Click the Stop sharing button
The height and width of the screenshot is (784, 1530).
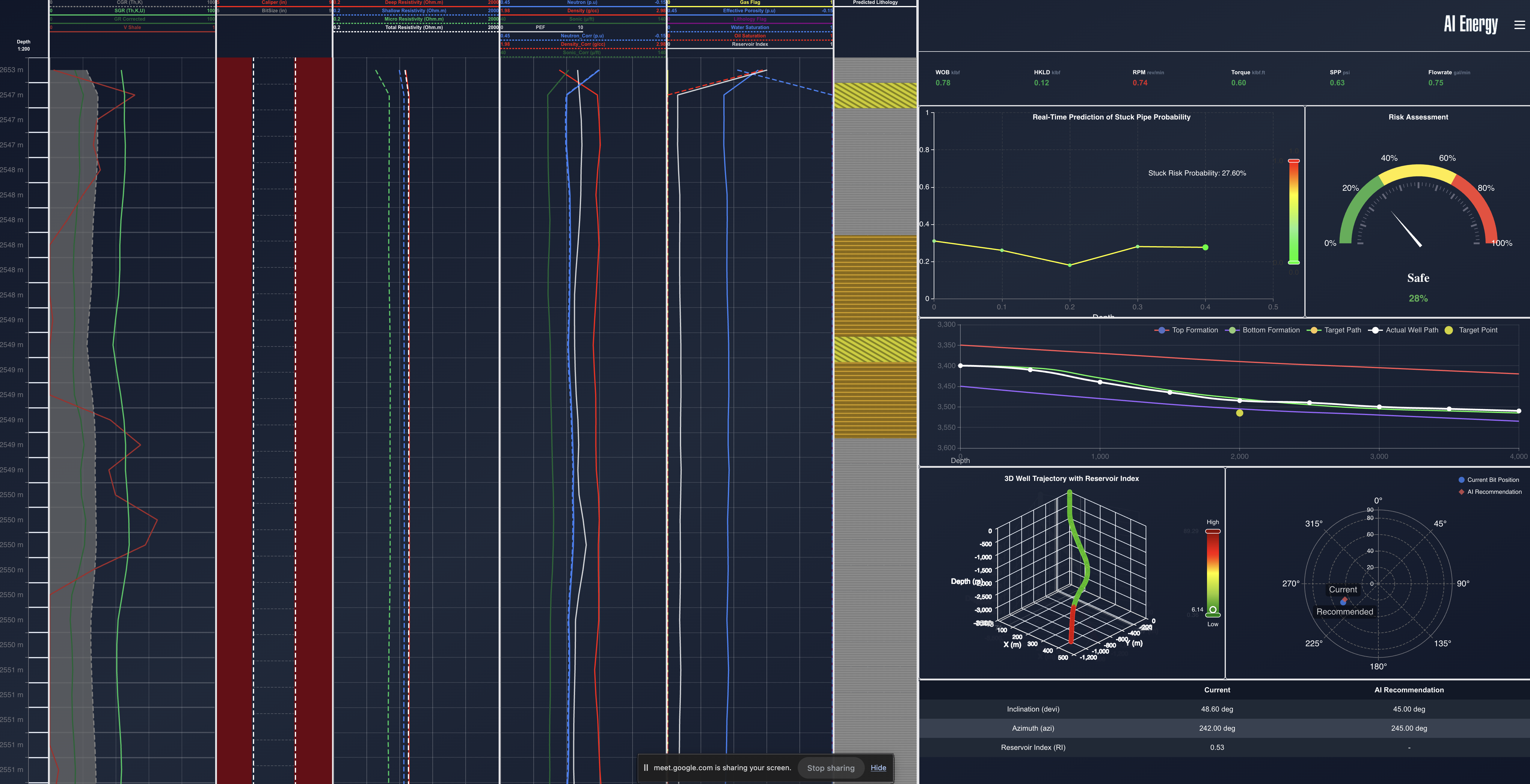[830, 768]
